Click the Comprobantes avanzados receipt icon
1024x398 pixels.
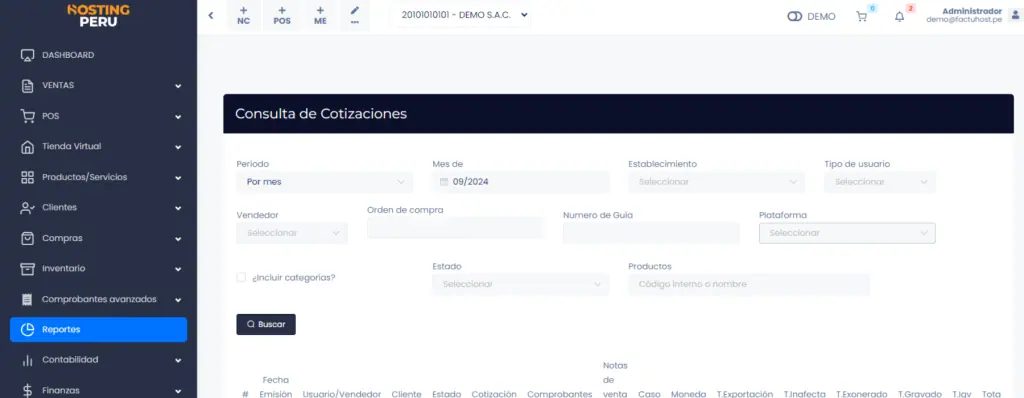click(27, 299)
